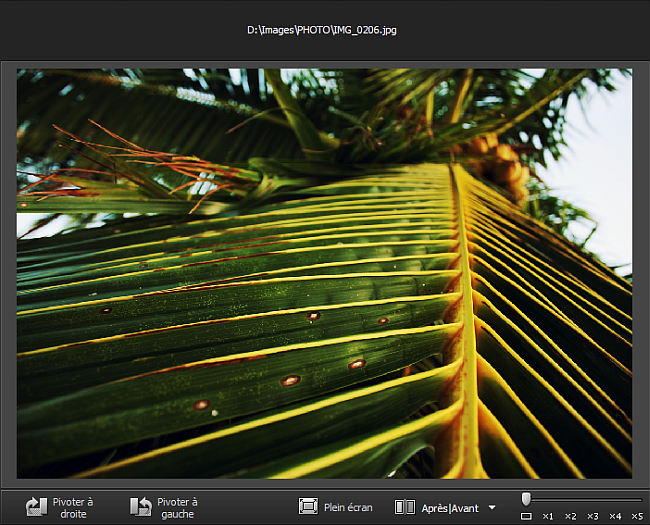Viewport: 650px width, 525px height.
Task: Click the Après|Avant split view icon
Action: pyautogui.click(x=405, y=507)
